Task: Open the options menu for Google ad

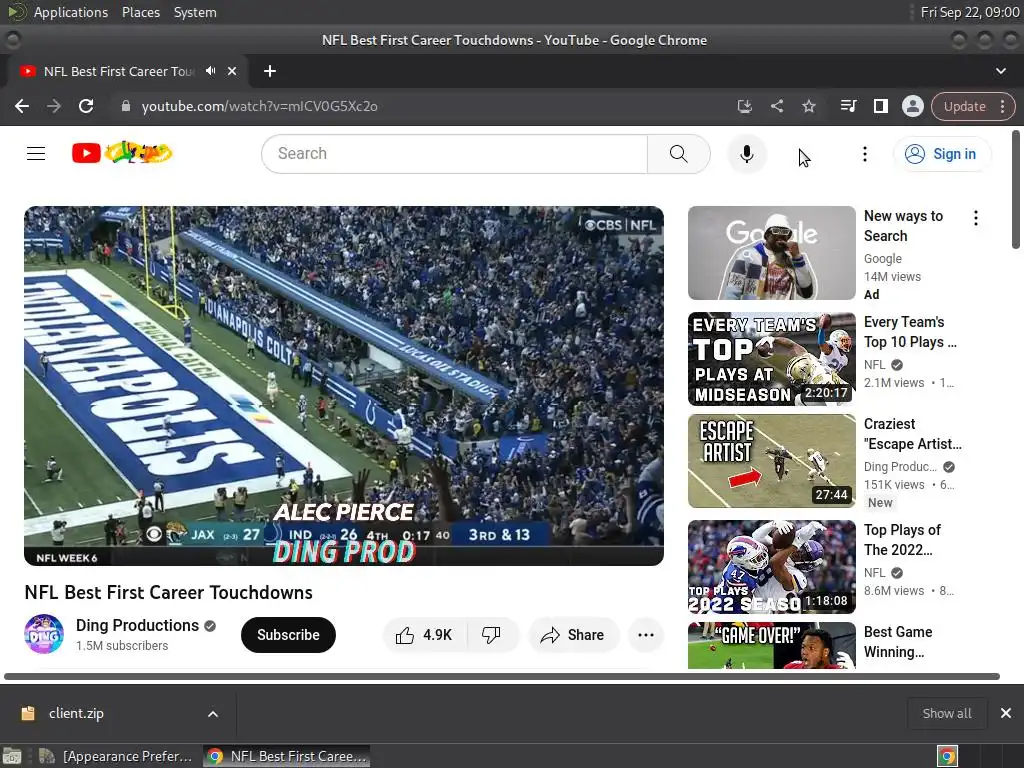Action: click(976, 218)
